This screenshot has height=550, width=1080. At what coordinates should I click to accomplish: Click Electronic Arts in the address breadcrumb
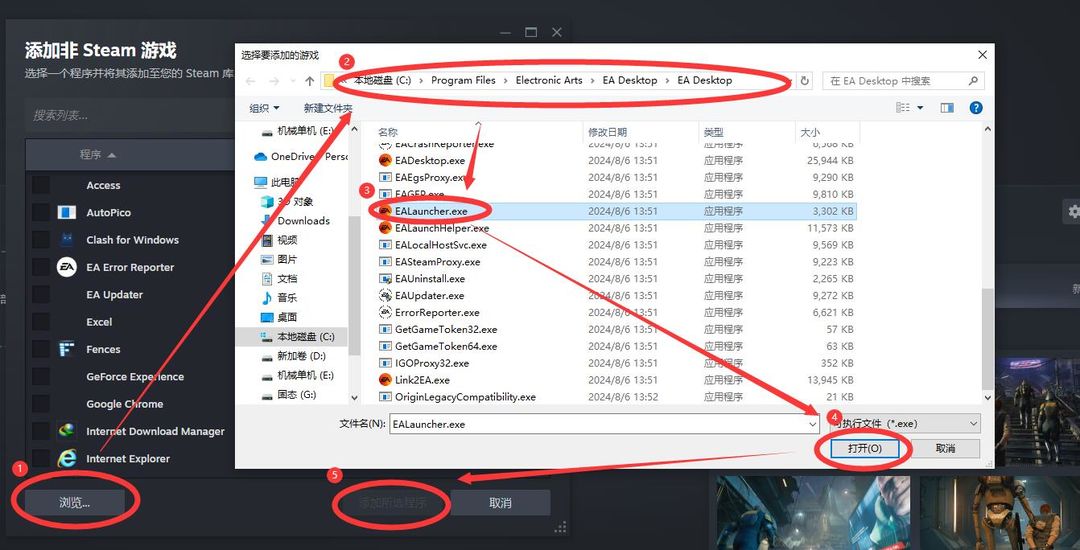click(549, 81)
